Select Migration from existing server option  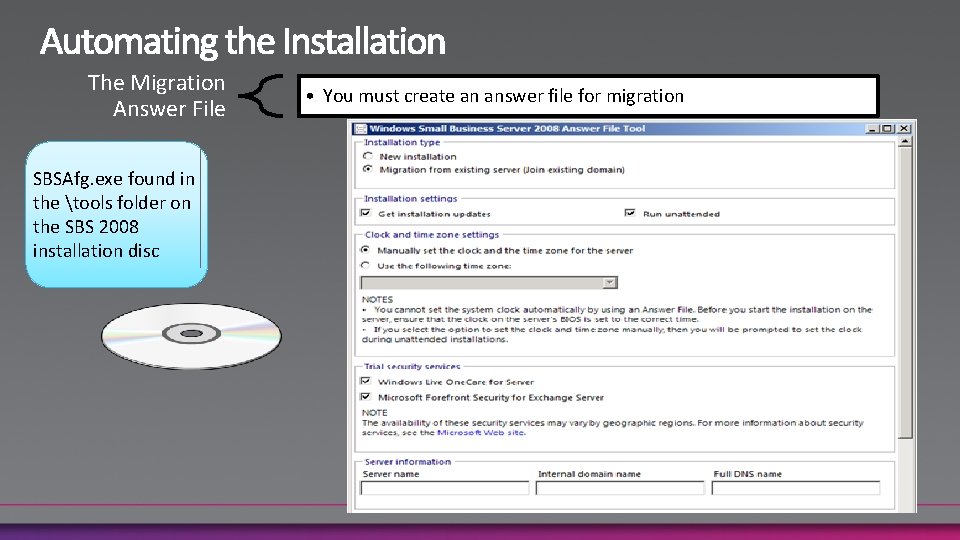point(367,169)
